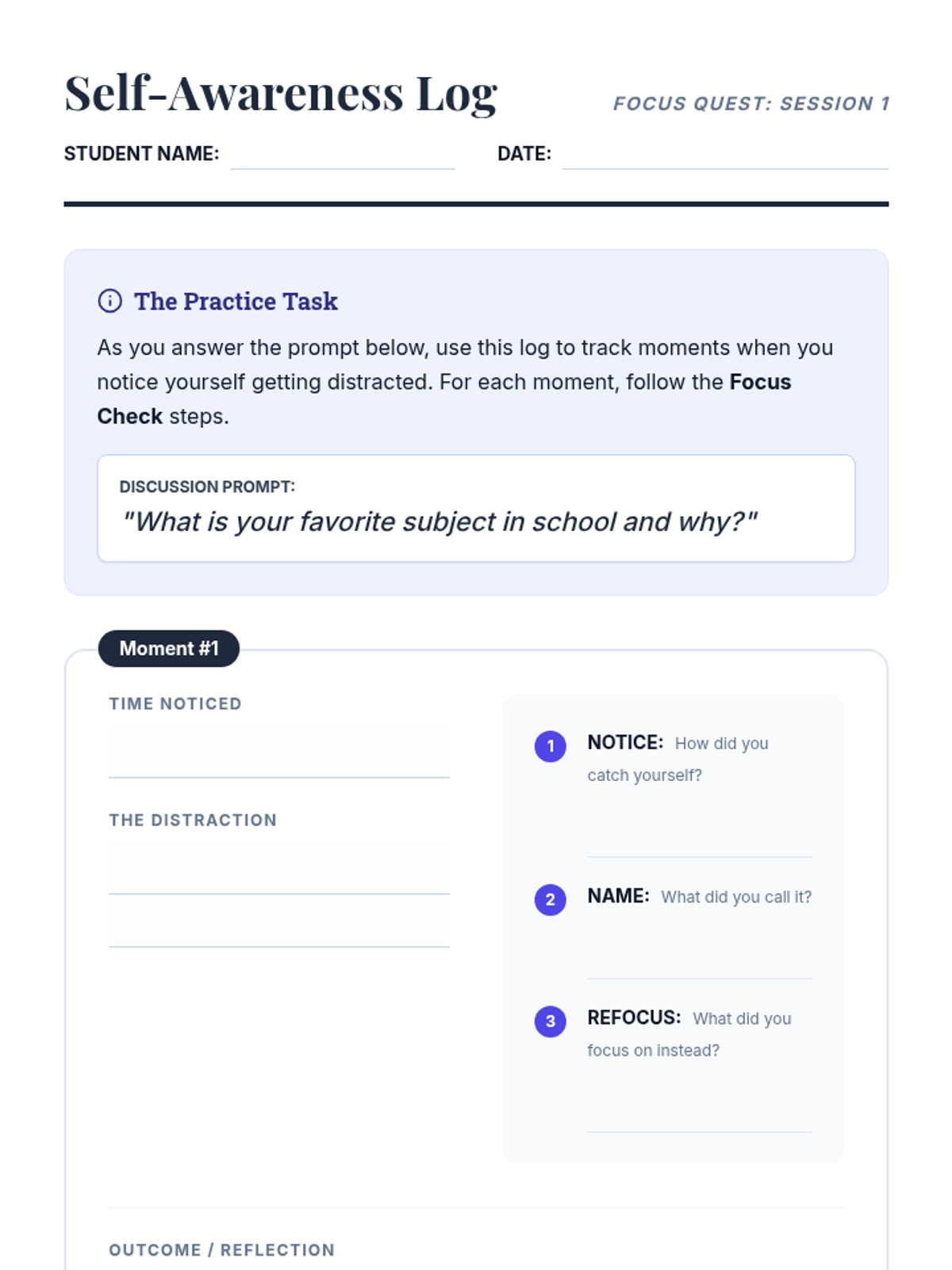Click the first Distraction input line
Image resolution: width=952 pixels, height=1270 pixels.
pos(279,868)
